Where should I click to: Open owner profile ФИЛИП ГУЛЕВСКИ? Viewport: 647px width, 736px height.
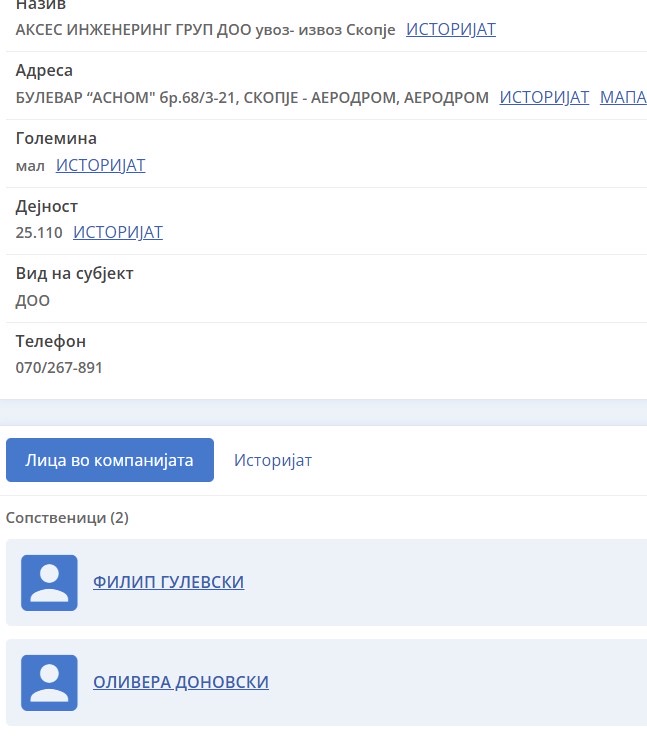(168, 582)
